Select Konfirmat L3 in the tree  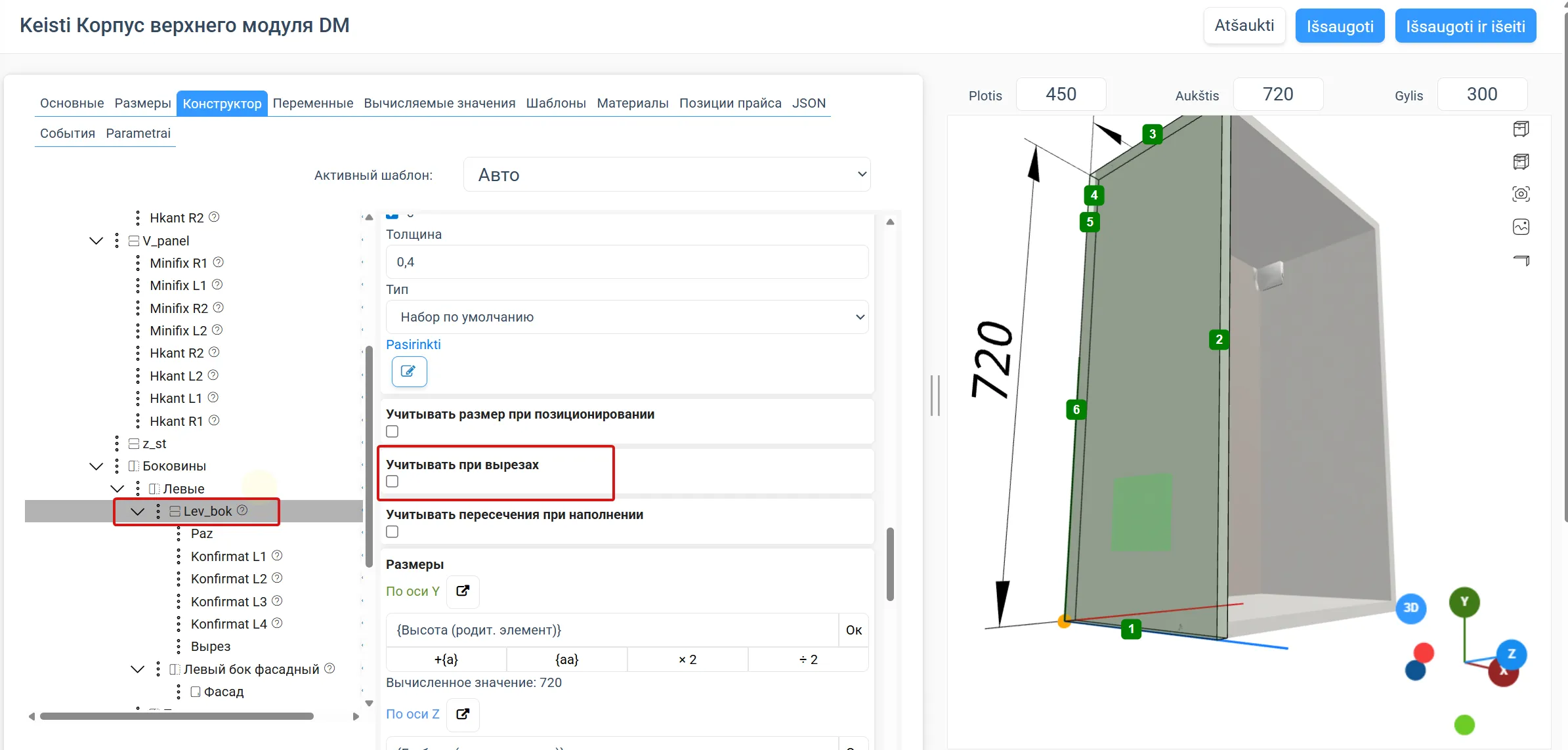pos(228,601)
